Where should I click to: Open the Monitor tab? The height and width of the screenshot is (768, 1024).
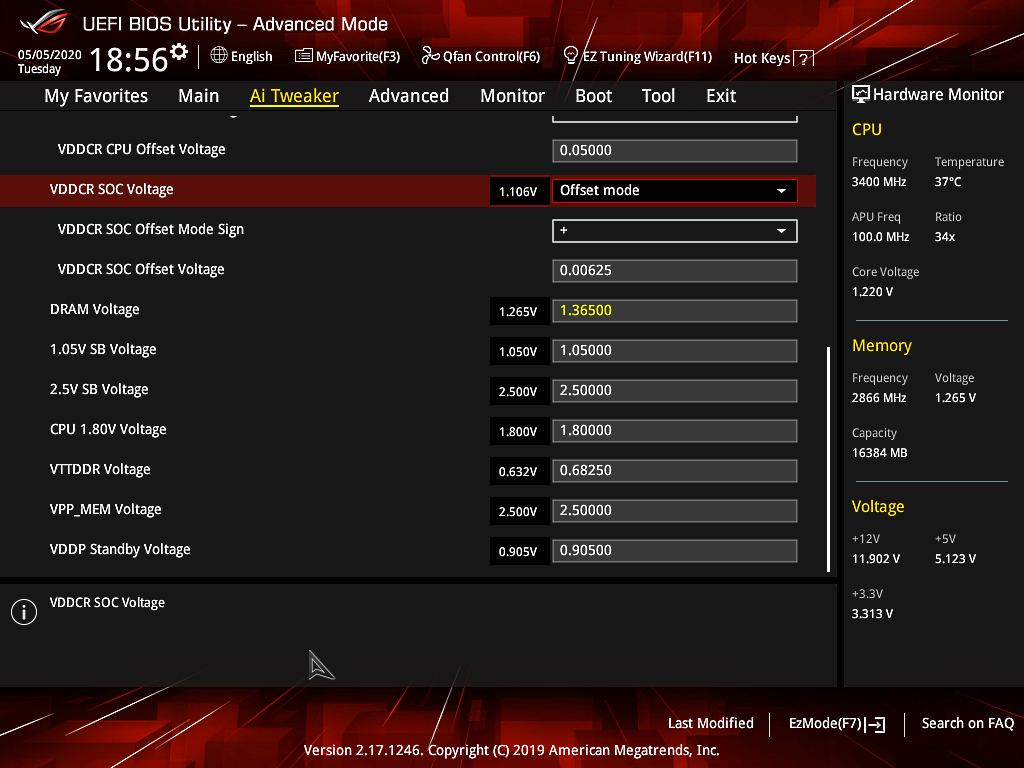click(x=513, y=96)
